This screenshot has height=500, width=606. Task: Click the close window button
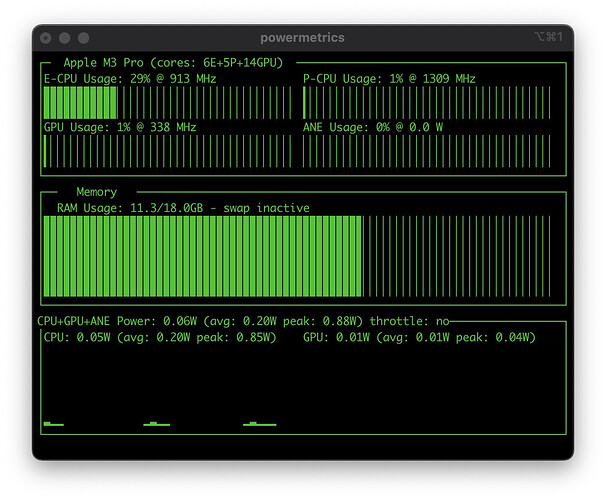(45, 38)
